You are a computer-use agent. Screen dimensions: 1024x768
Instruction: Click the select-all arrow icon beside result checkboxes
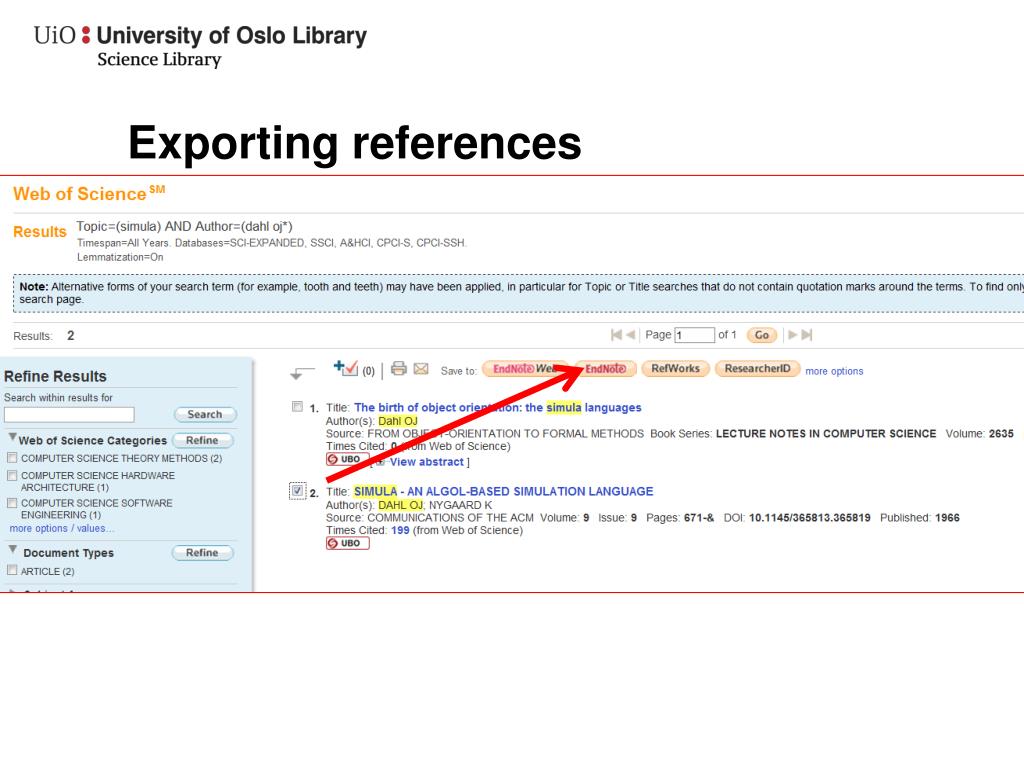coord(302,373)
